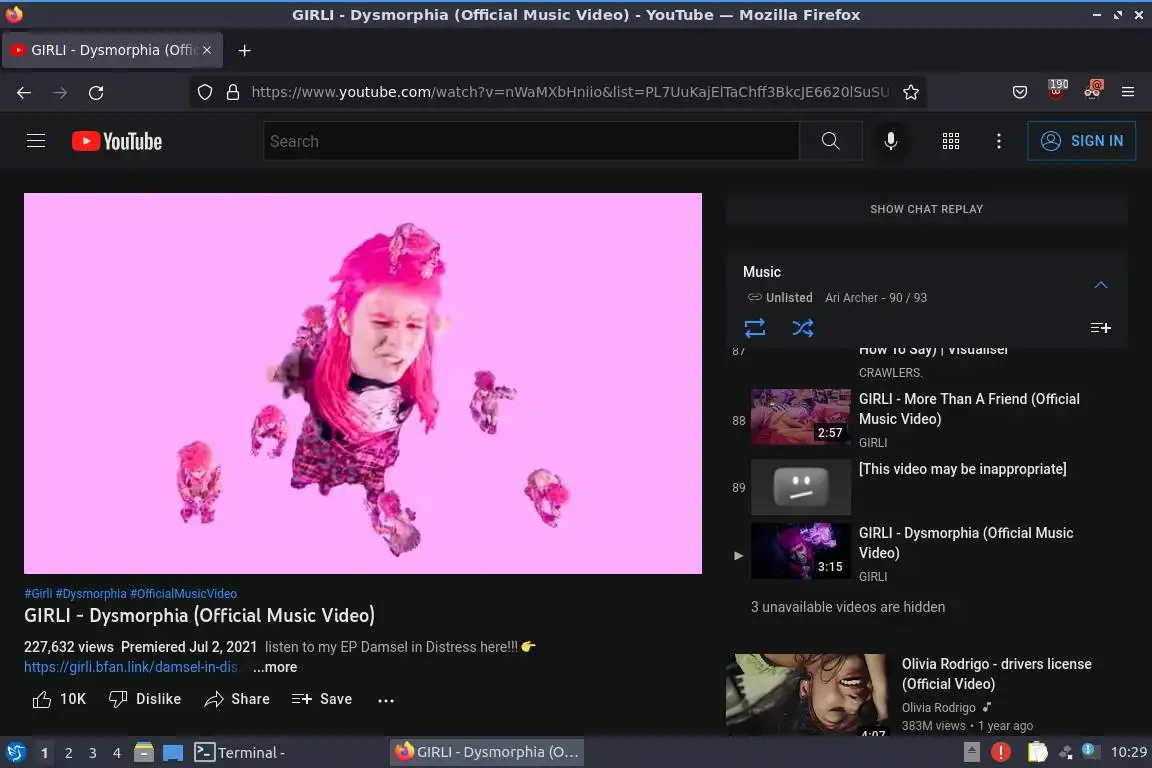This screenshot has width=1152, height=768.
Task: Expand description with ...more
Action: point(276,667)
